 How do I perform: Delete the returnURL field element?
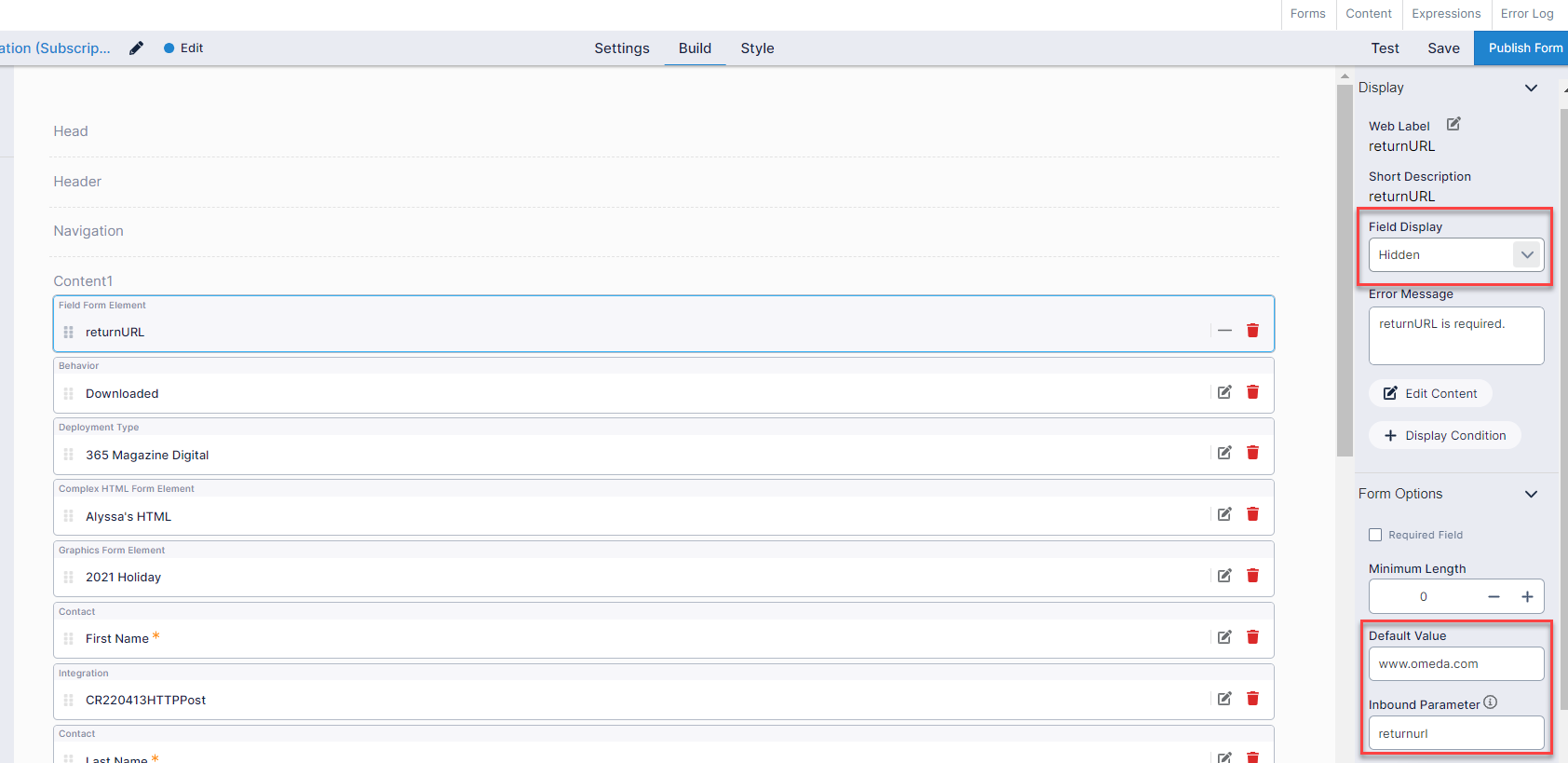1252,331
